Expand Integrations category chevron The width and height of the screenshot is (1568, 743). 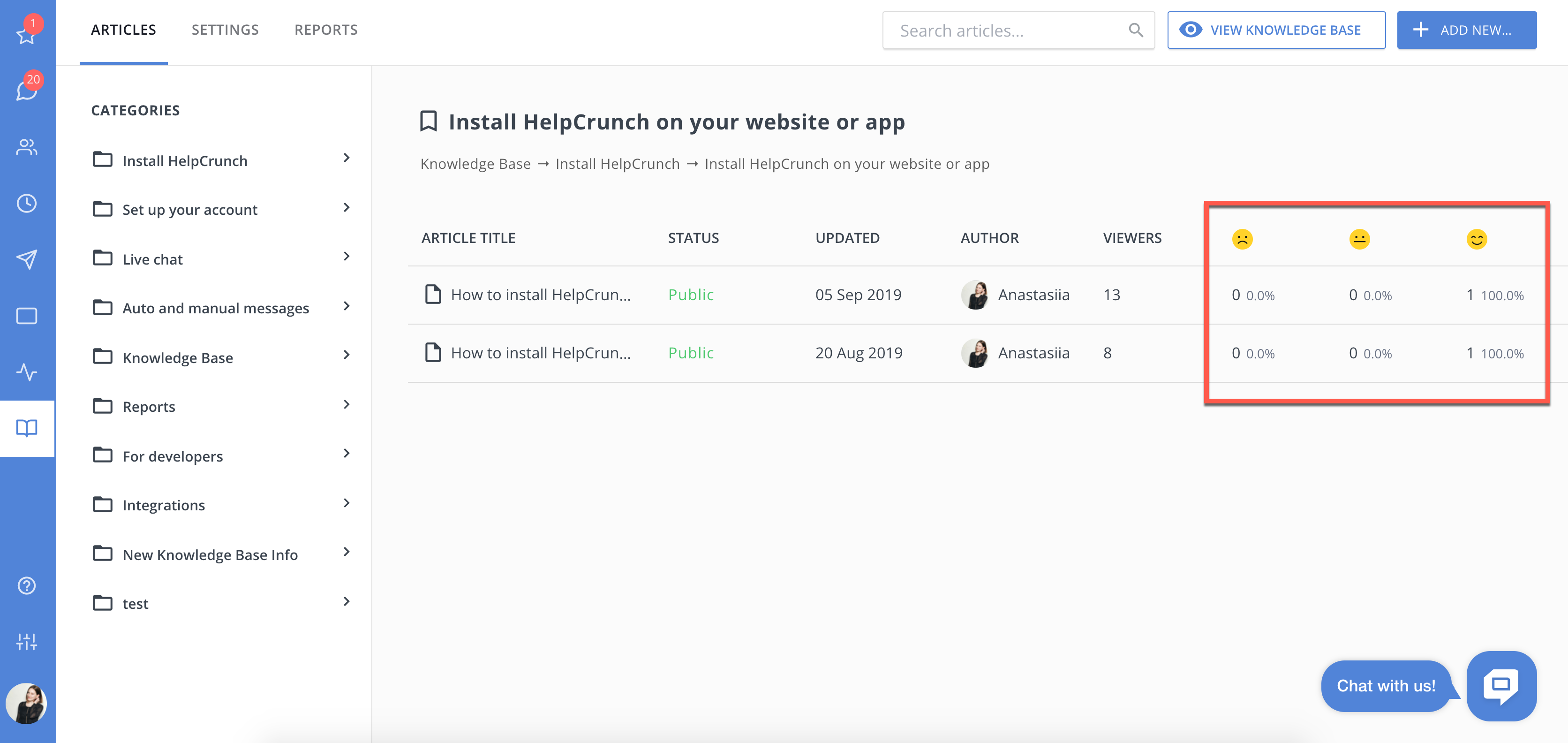click(347, 503)
